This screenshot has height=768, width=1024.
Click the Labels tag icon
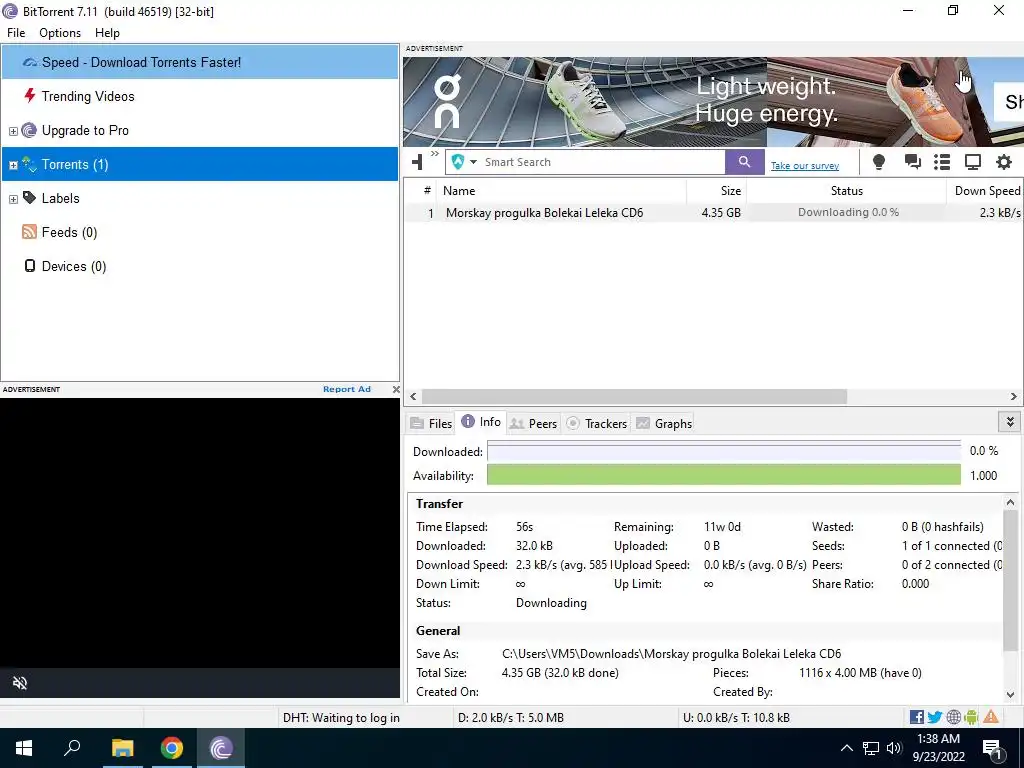tap(29, 197)
